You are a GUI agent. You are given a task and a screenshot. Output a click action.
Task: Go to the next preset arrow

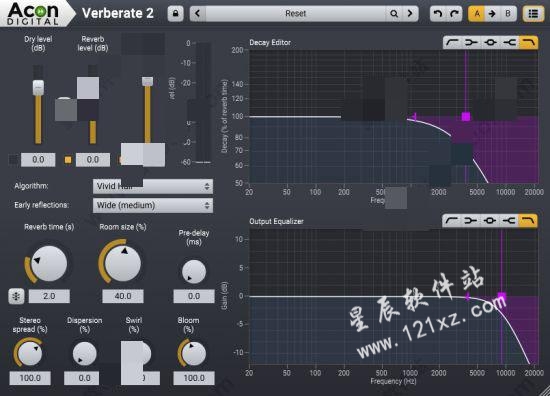pyautogui.click(x=410, y=14)
